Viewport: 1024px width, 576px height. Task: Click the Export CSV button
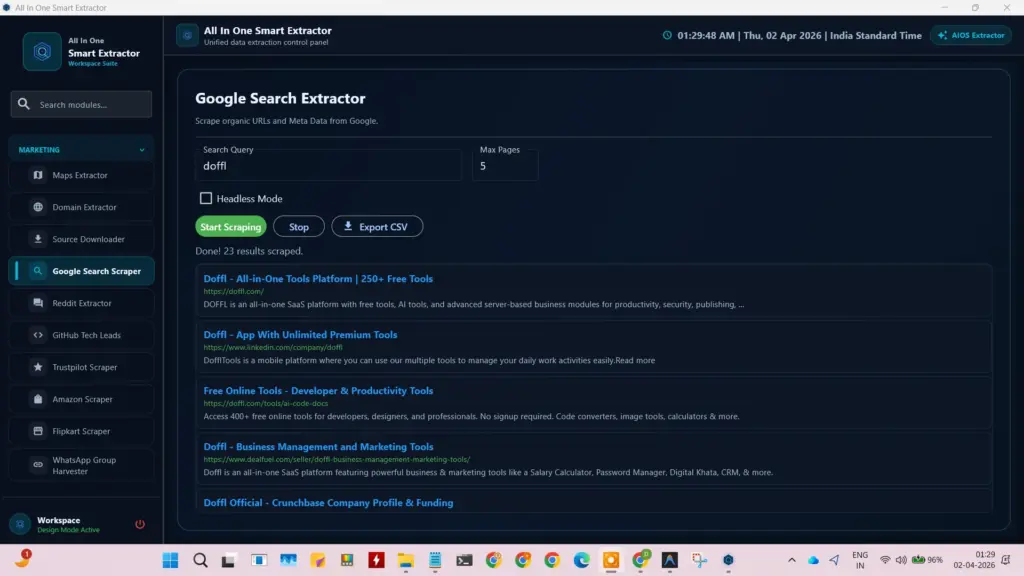377,227
